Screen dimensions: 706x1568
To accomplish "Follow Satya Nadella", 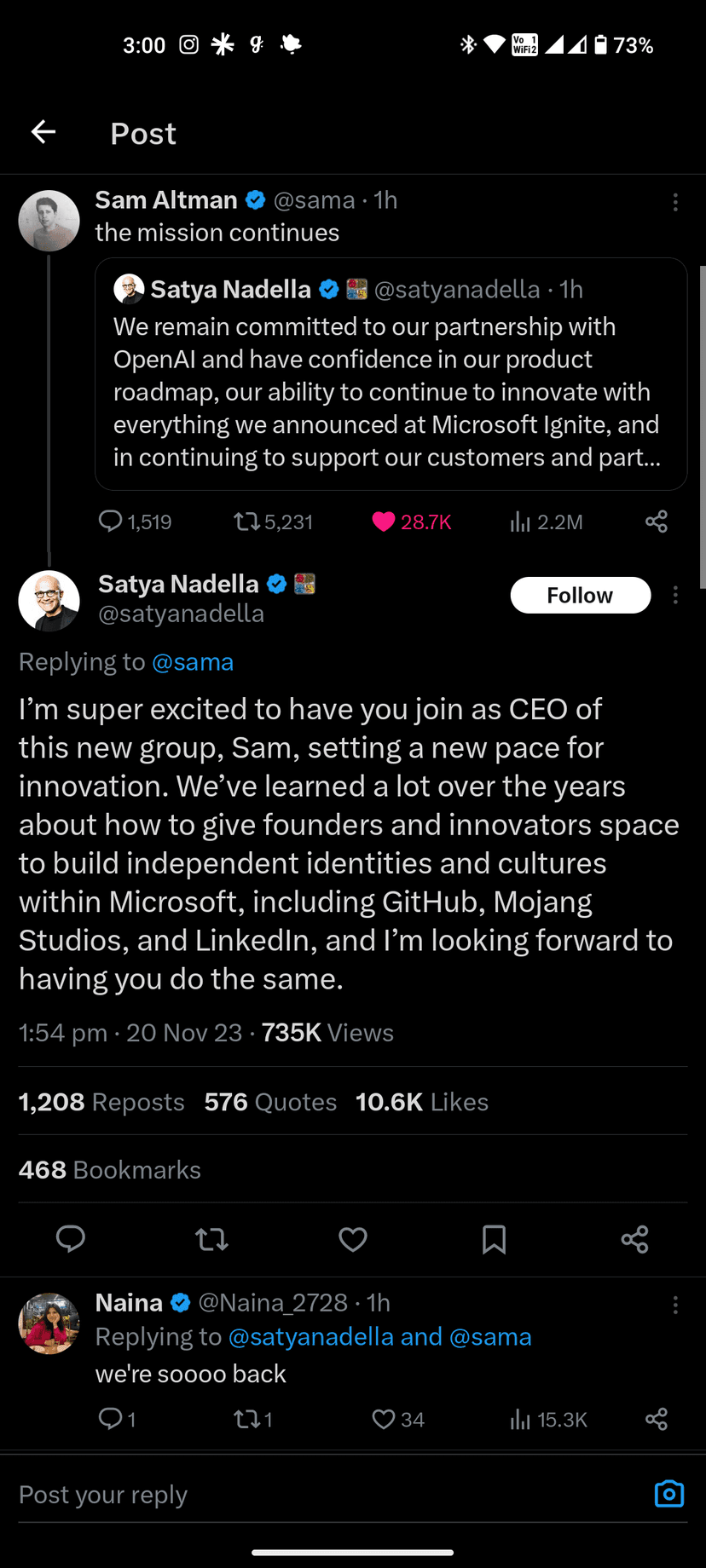I will click(580, 595).
